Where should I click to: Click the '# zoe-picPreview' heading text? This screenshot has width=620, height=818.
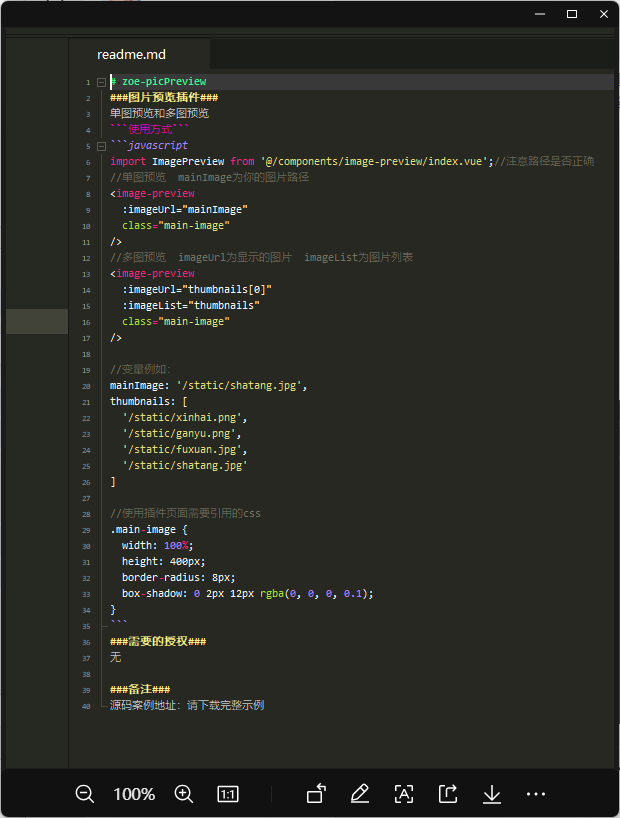(159, 81)
